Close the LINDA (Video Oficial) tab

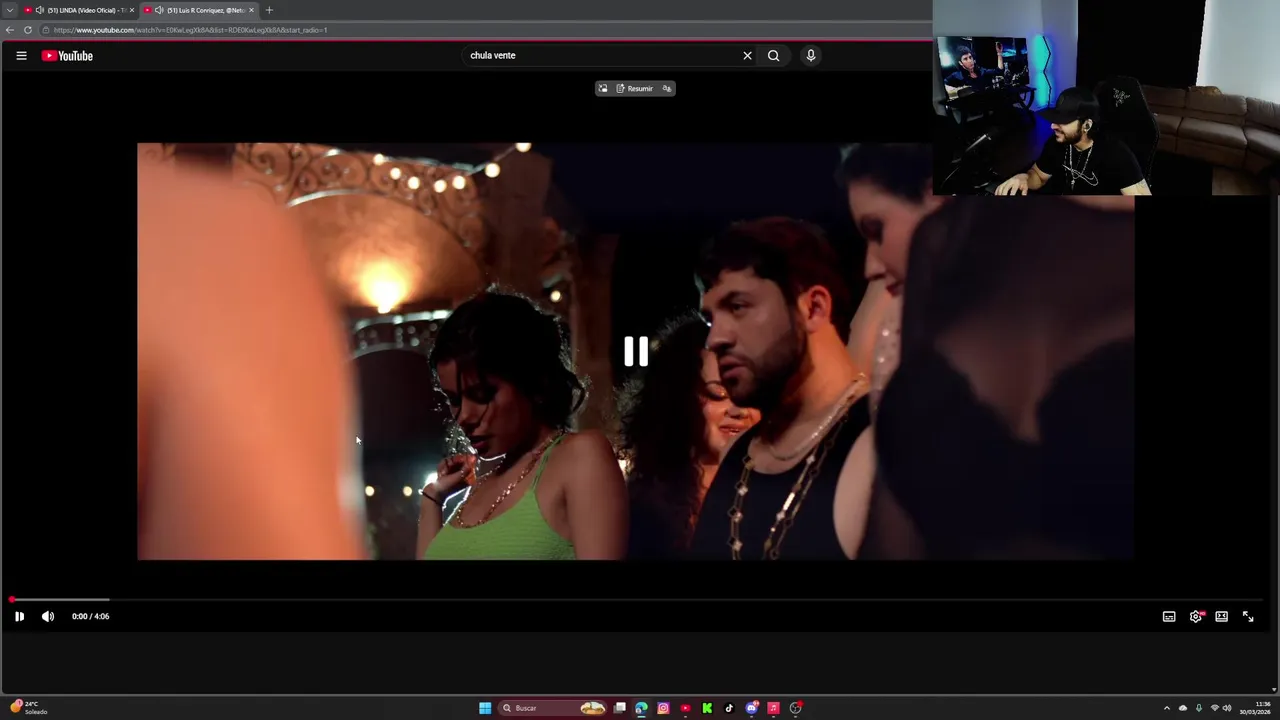pos(131,10)
